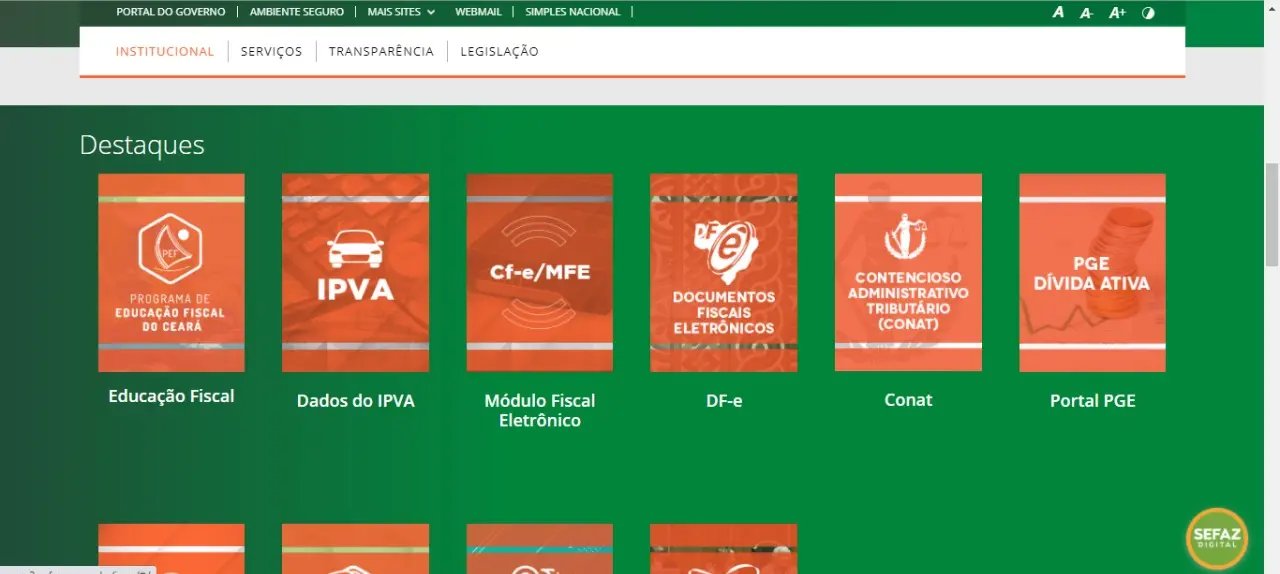The height and width of the screenshot is (574, 1280).
Task: Decrease font size with A- icon
Action: click(x=1087, y=13)
